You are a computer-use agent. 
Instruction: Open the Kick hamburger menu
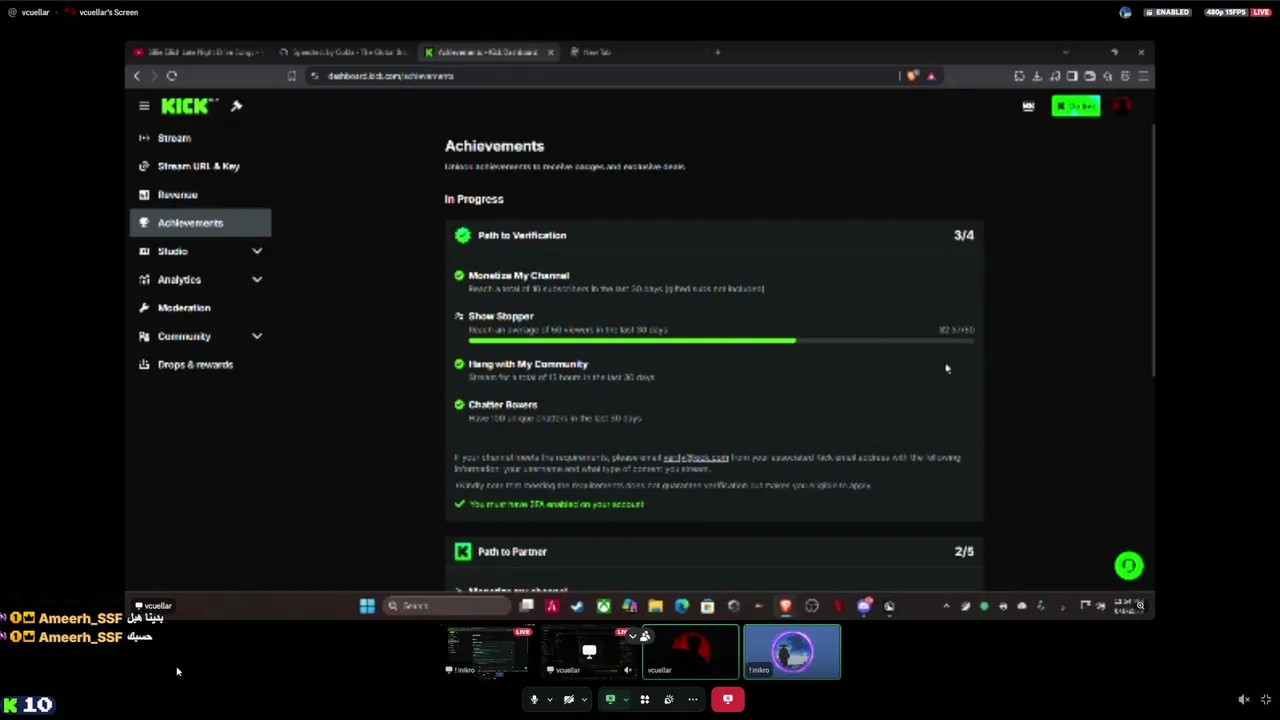click(144, 106)
